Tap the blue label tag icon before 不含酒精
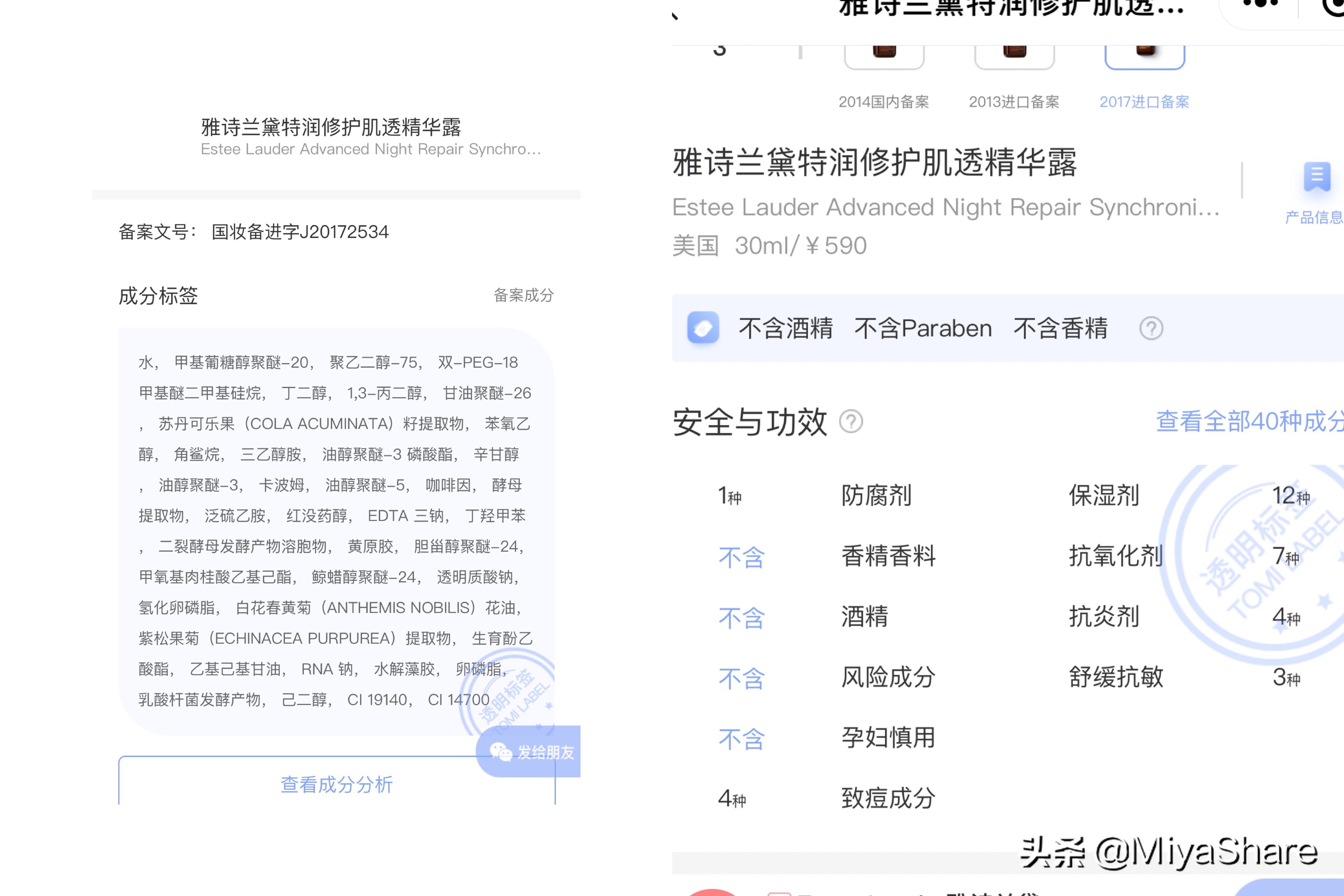Image resolution: width=1344 pixels, height=896 pixels. [703, 328]
